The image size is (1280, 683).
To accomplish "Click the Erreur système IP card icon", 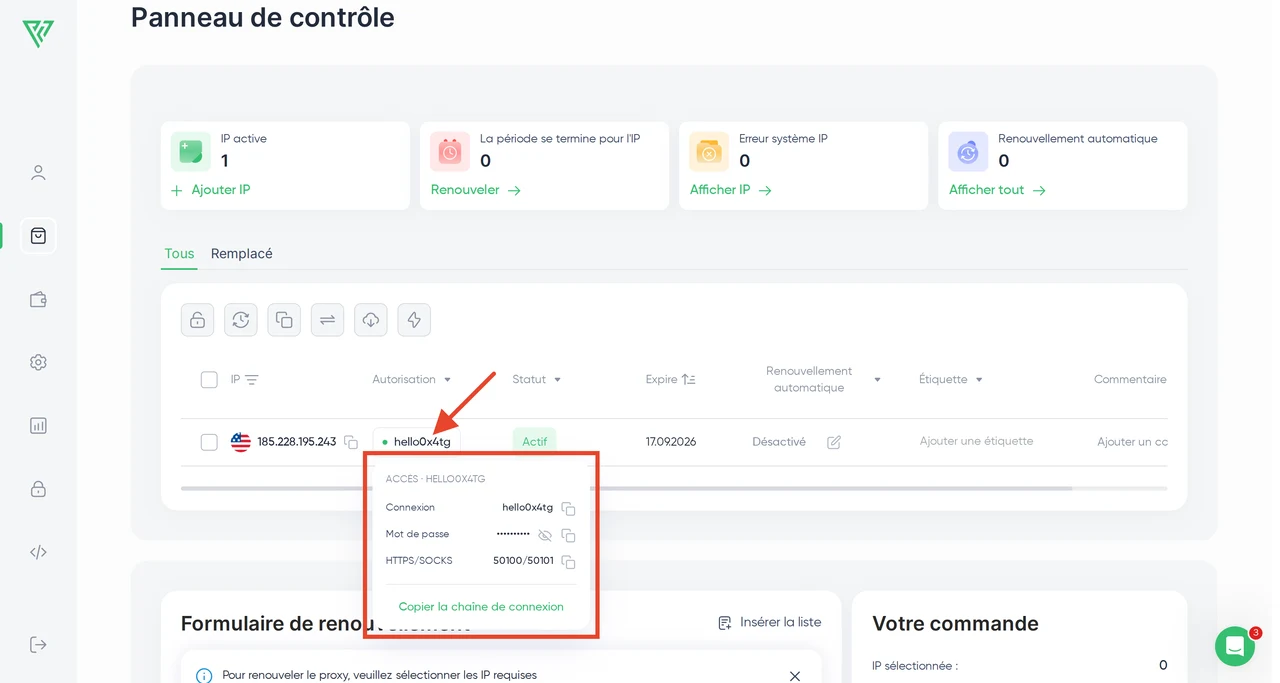I will (x=709, y=152).
